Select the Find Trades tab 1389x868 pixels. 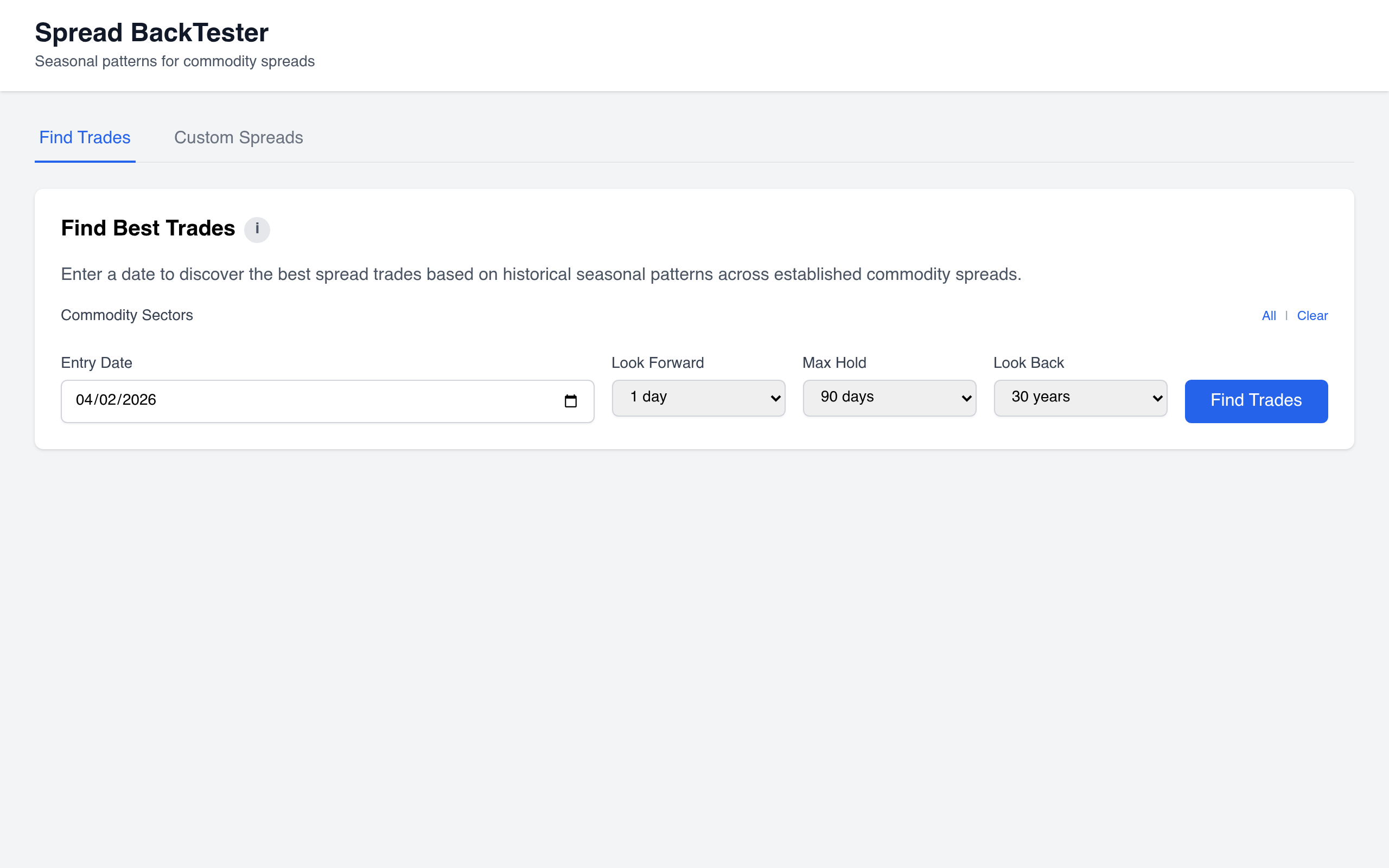click(85, 138)
